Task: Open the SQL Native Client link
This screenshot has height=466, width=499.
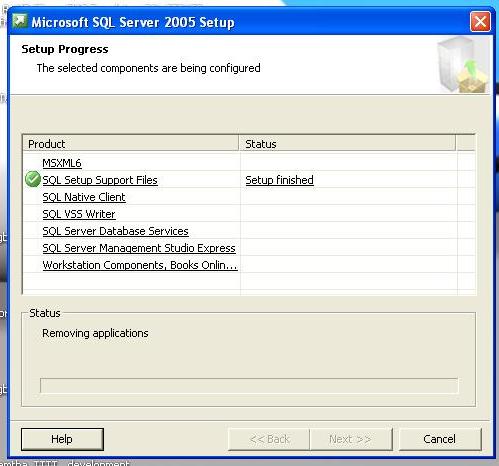Action: (x=84, y=197)
